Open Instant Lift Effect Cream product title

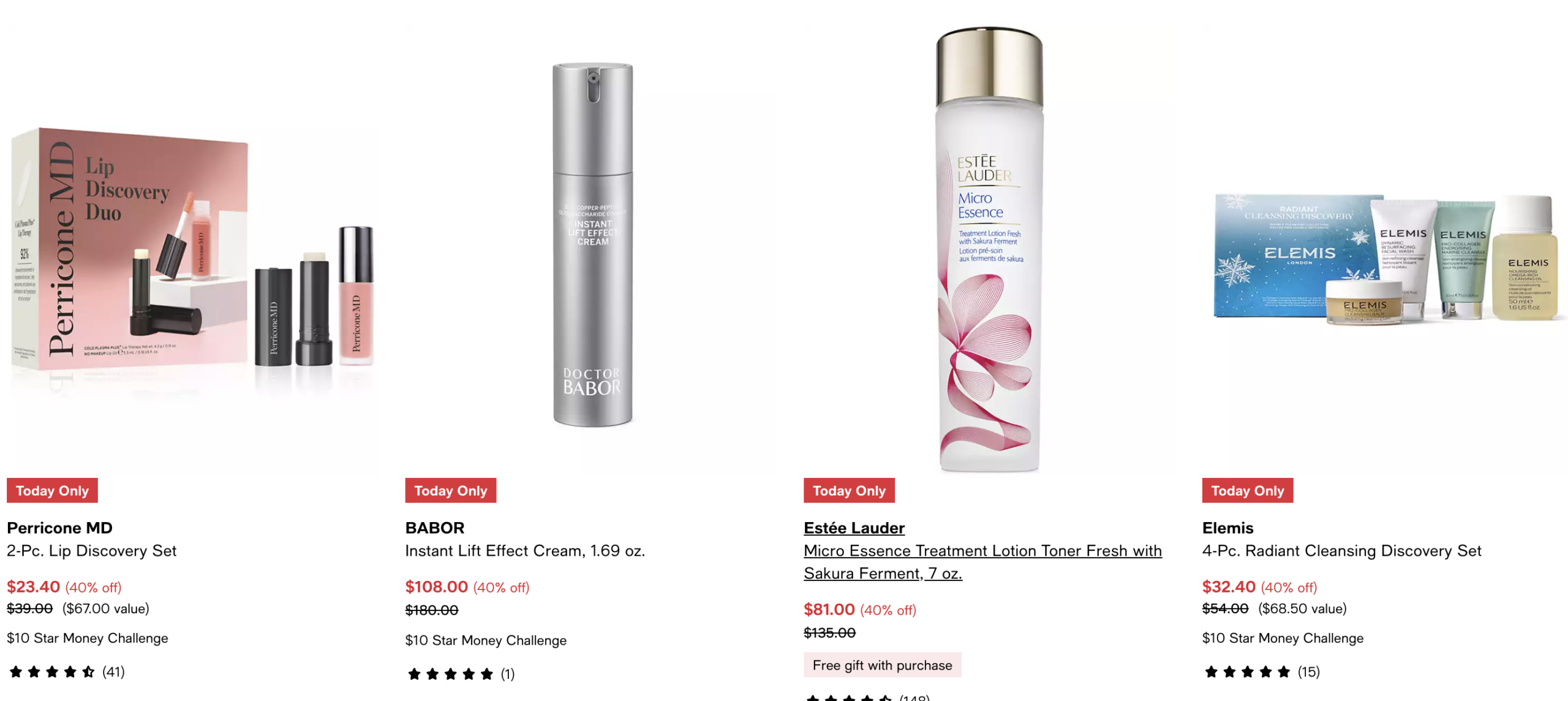(525, 551)
